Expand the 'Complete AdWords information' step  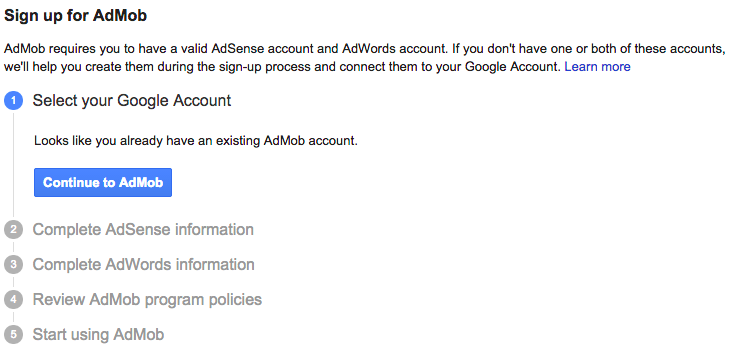tap(144, 265)
